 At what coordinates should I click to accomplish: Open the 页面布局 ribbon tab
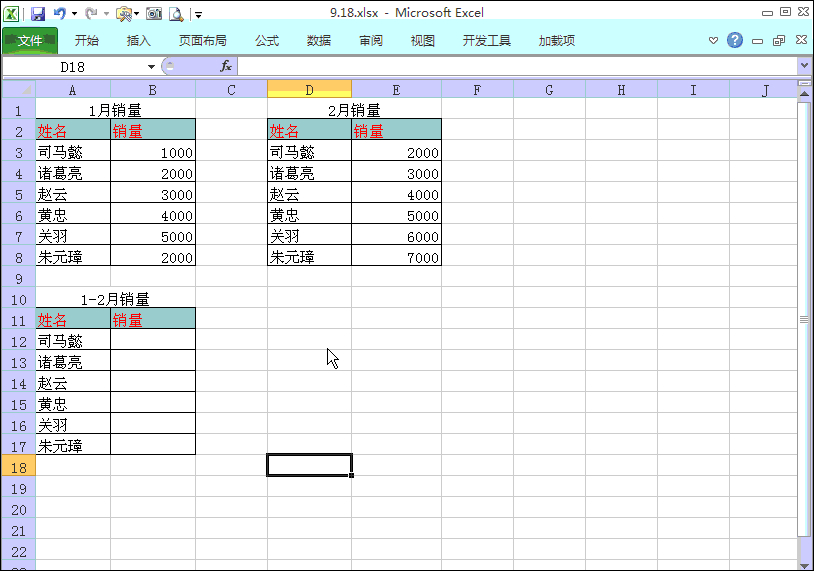coord(202,40)
